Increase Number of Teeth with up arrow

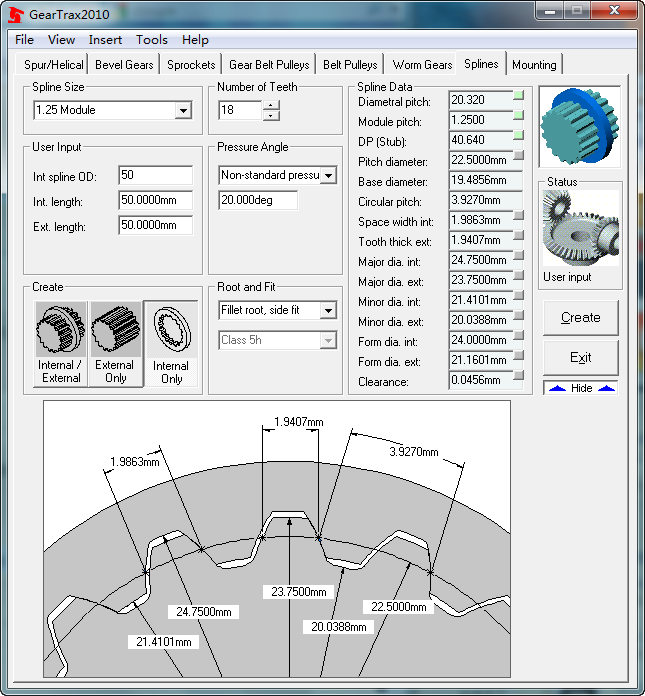pyautogui.click(x=271, y=105)
